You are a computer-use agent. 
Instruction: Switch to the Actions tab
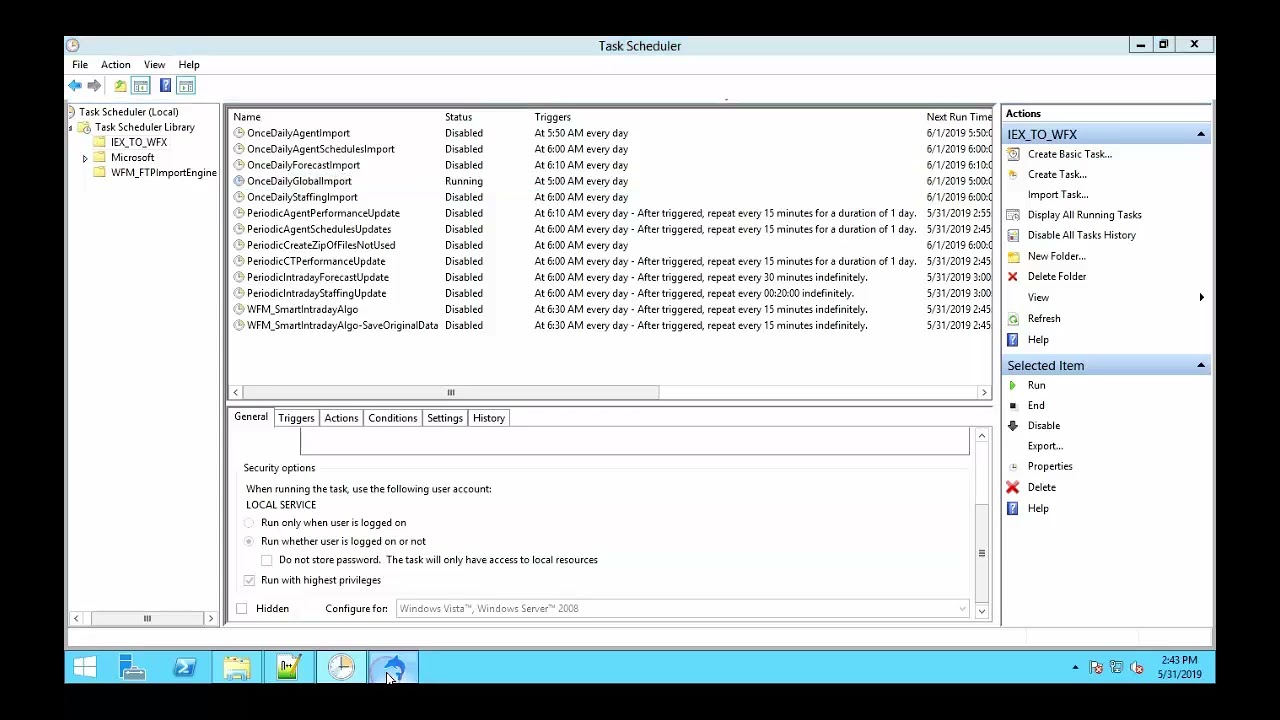341,418
